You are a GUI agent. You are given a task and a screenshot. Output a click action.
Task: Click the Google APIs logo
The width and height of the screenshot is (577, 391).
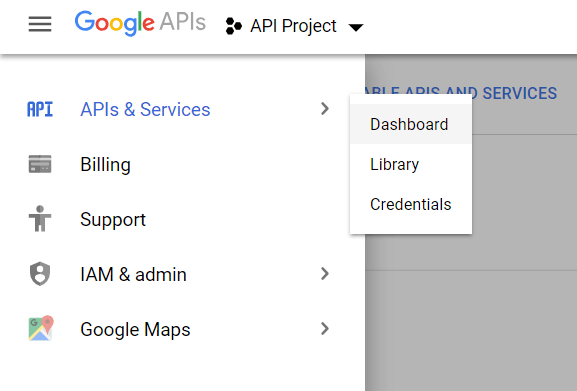[140, 23]
